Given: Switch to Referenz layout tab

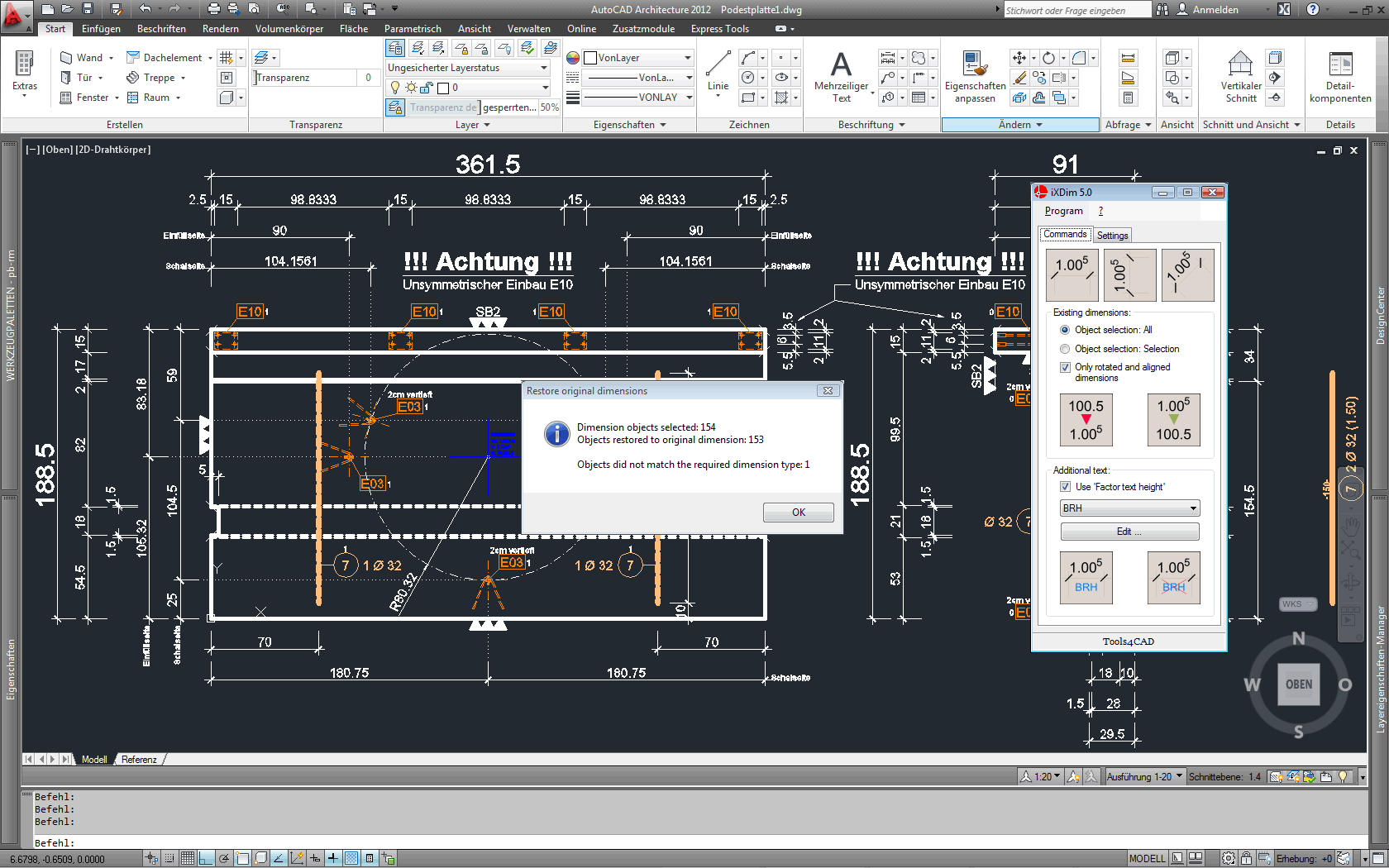Looking at the screenshot, I should click(x=139, y=760).
